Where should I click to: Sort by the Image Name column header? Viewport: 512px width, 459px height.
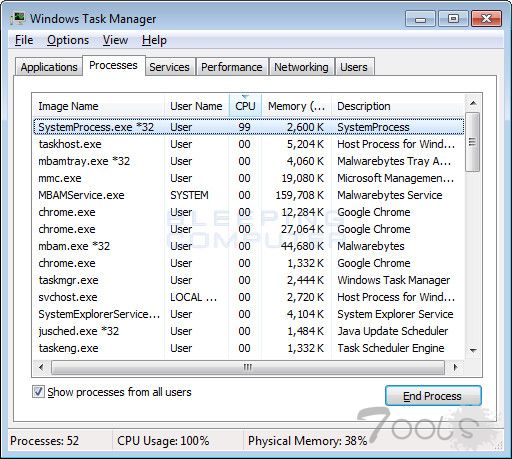pyautogui.click(x=98, y=106)
